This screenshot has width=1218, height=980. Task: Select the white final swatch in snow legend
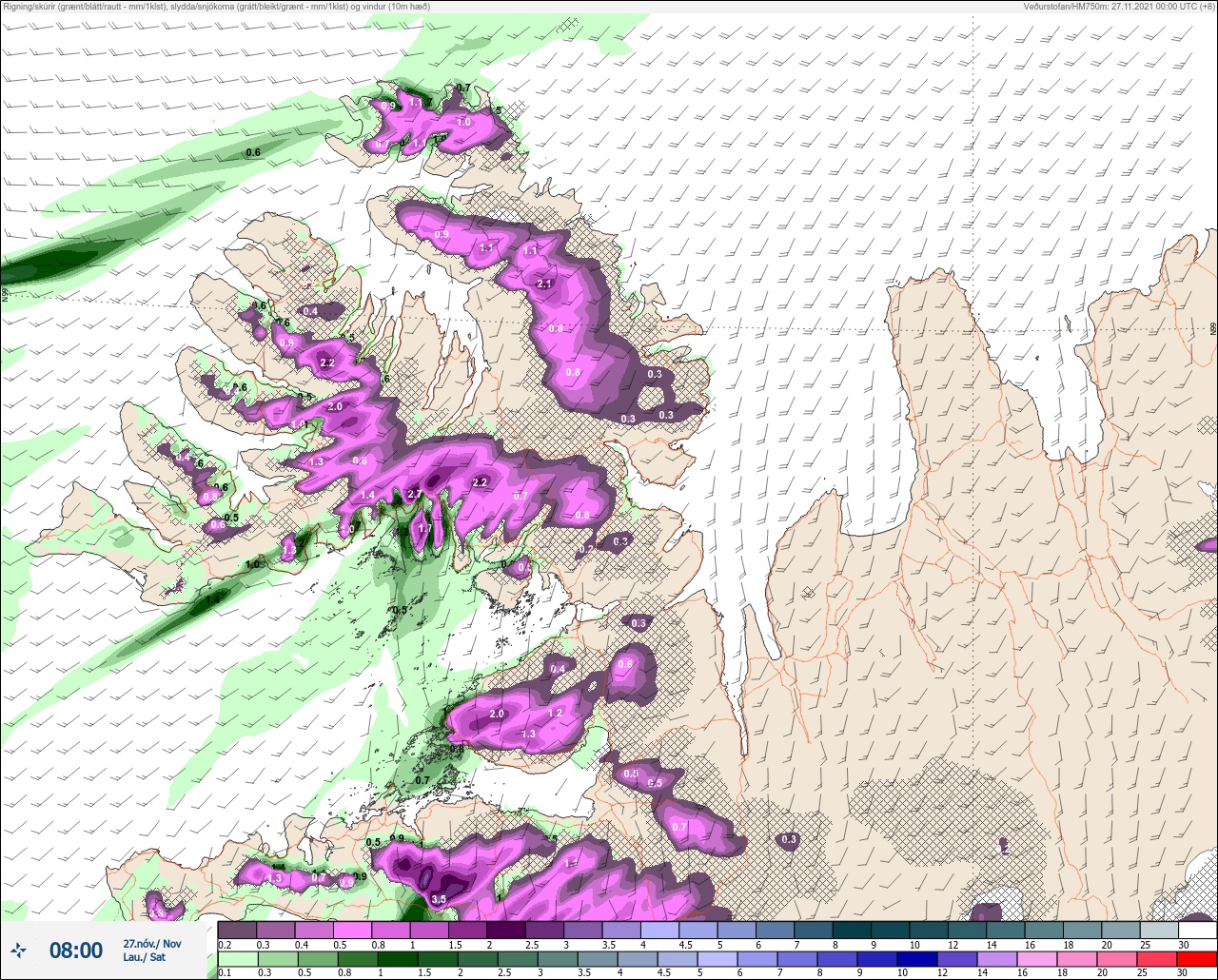point(1197,930)
